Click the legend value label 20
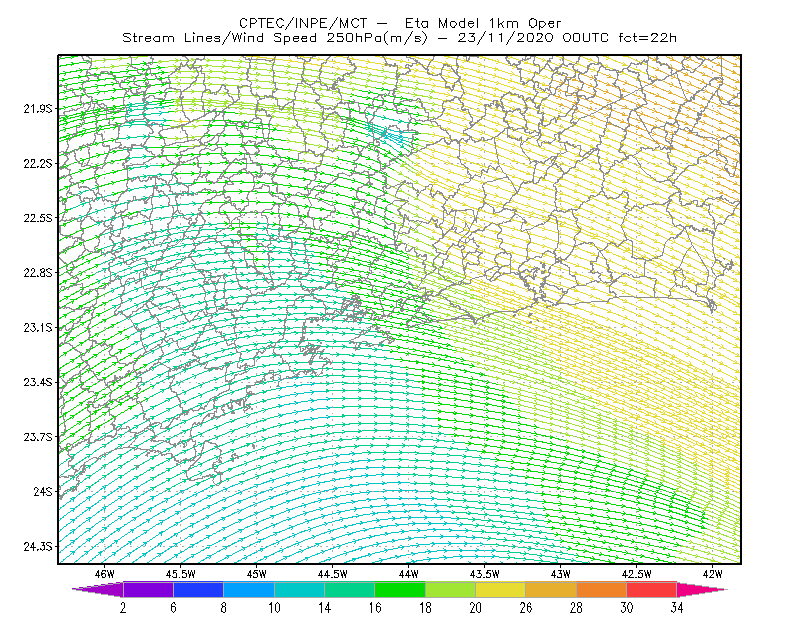This screenshot has height=618, width=800. (476, 608)
